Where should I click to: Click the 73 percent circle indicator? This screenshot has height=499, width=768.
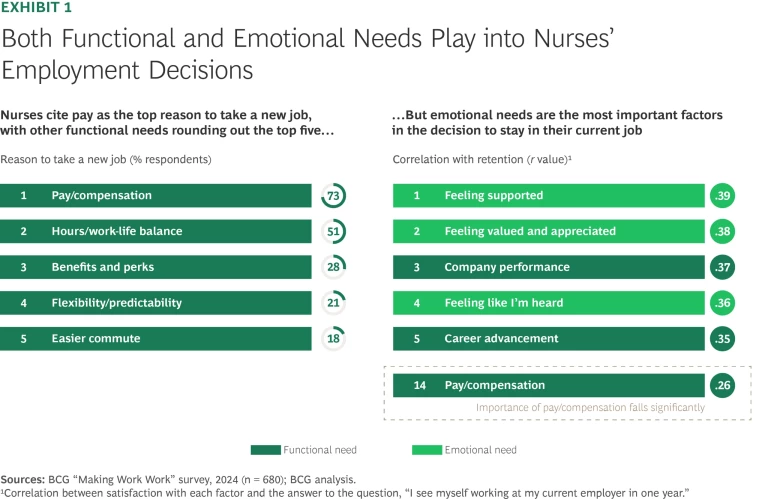tap(333, 196)
